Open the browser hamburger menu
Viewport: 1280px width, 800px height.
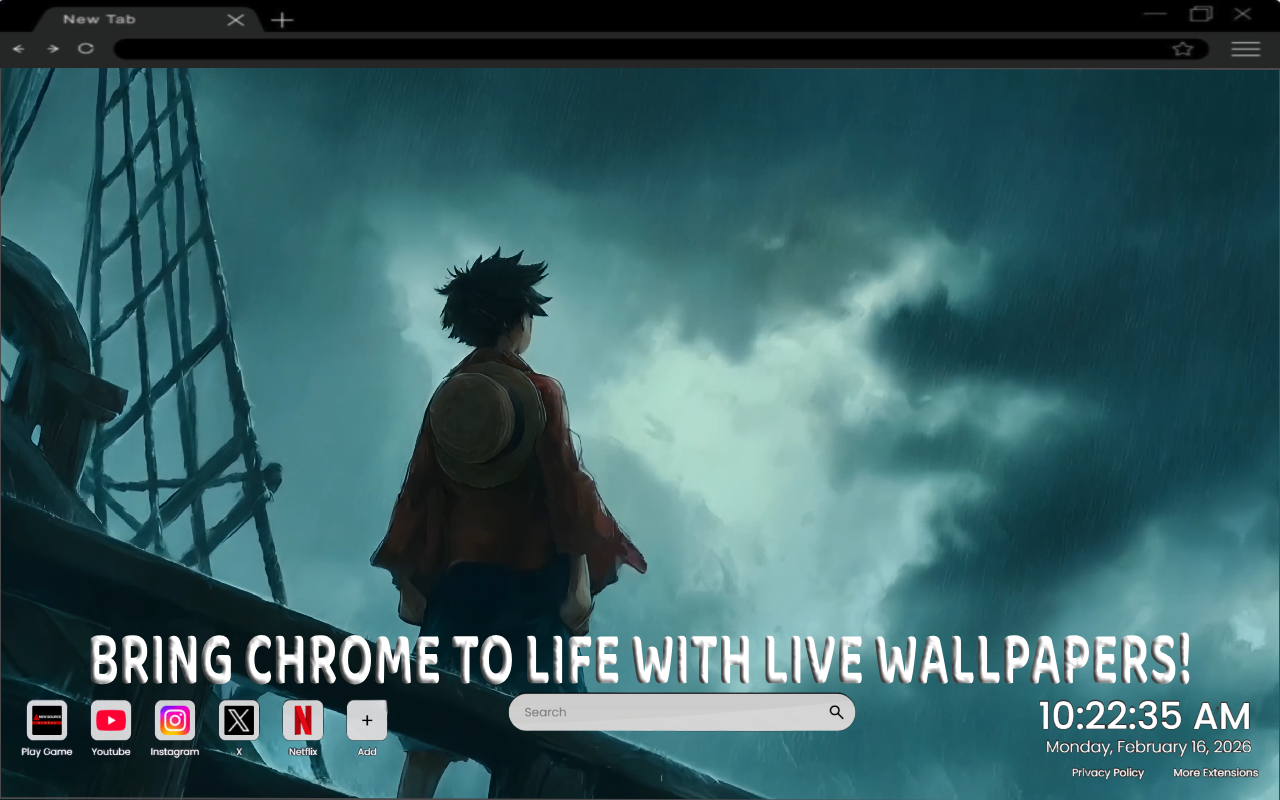click(1246, 49)
